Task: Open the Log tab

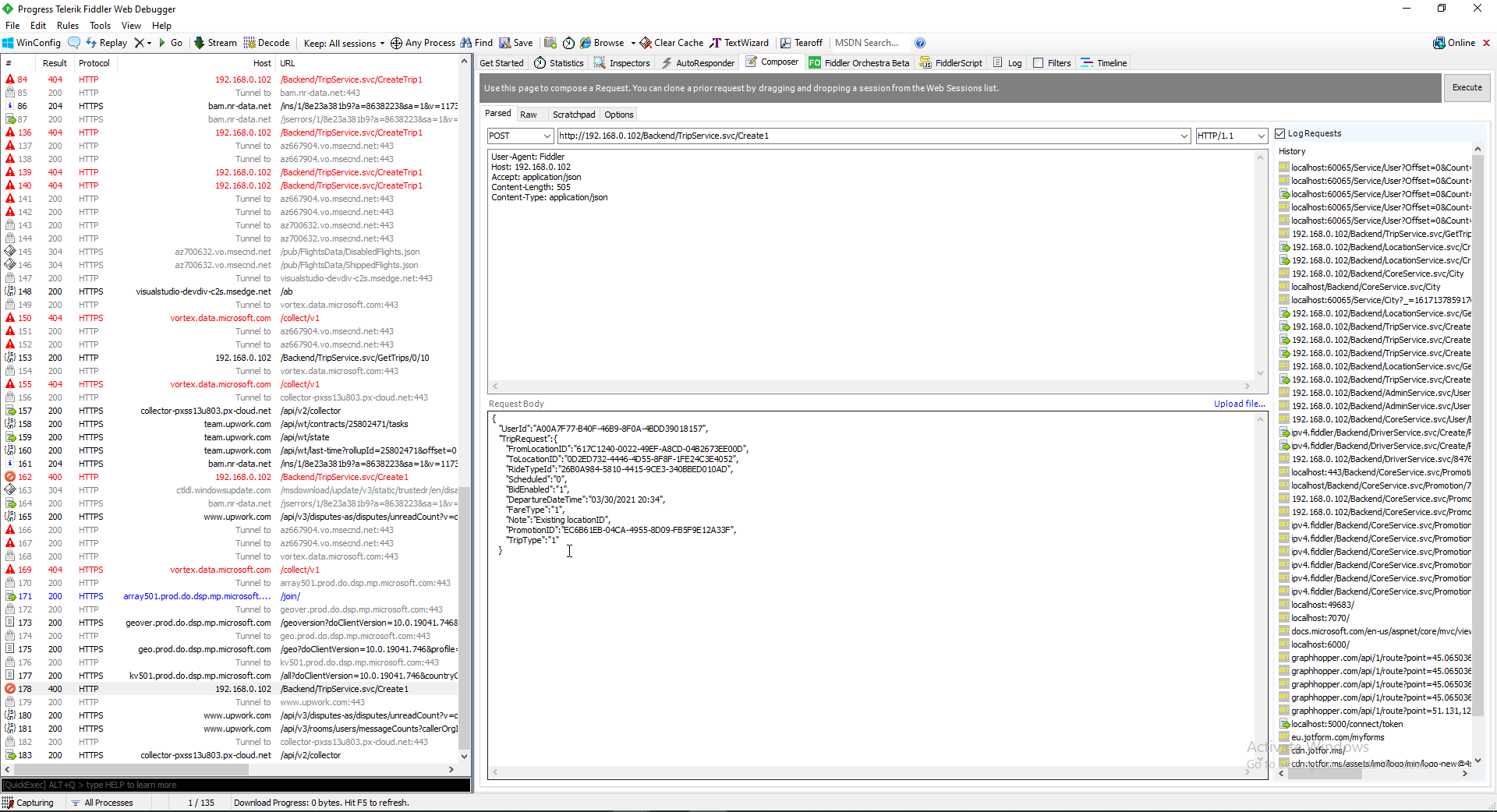Action: coord(1007,63)
